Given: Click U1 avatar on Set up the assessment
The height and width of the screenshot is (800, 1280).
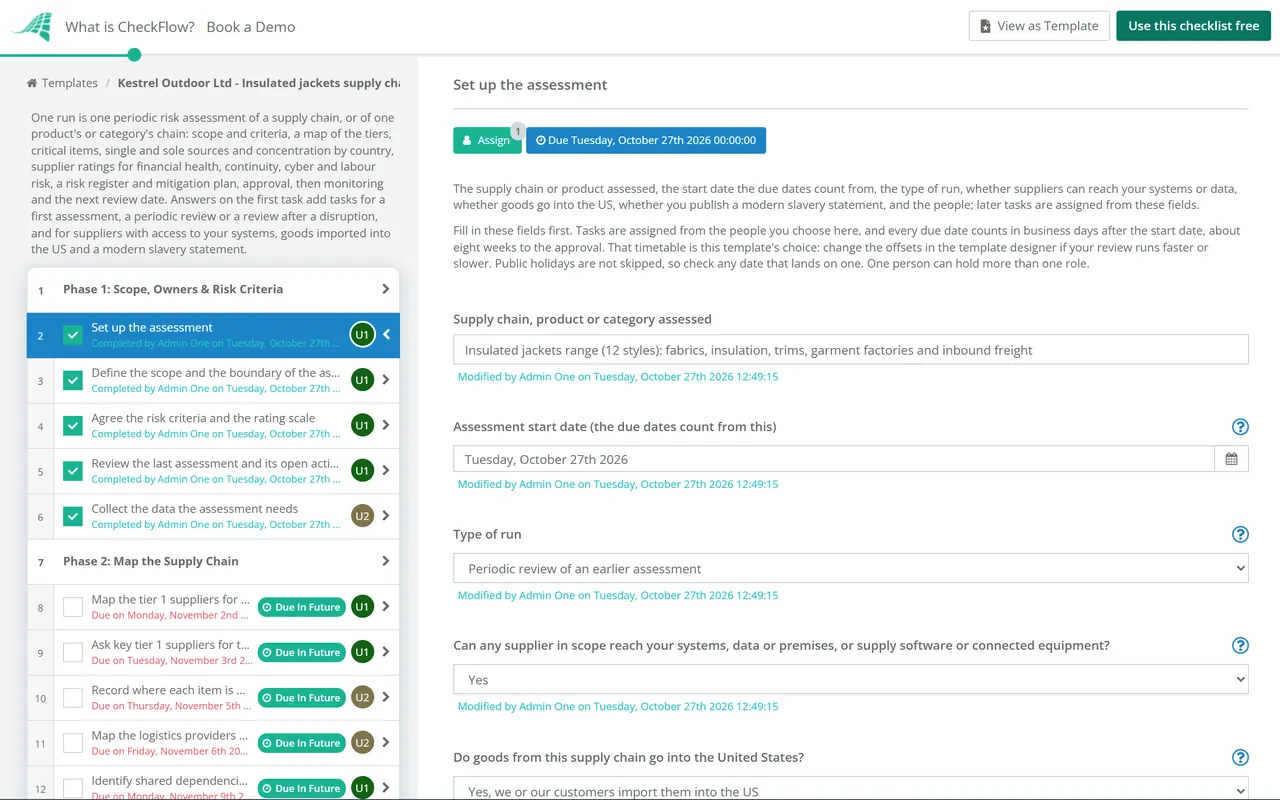Looking at the screenshot, I should (362, 335).
